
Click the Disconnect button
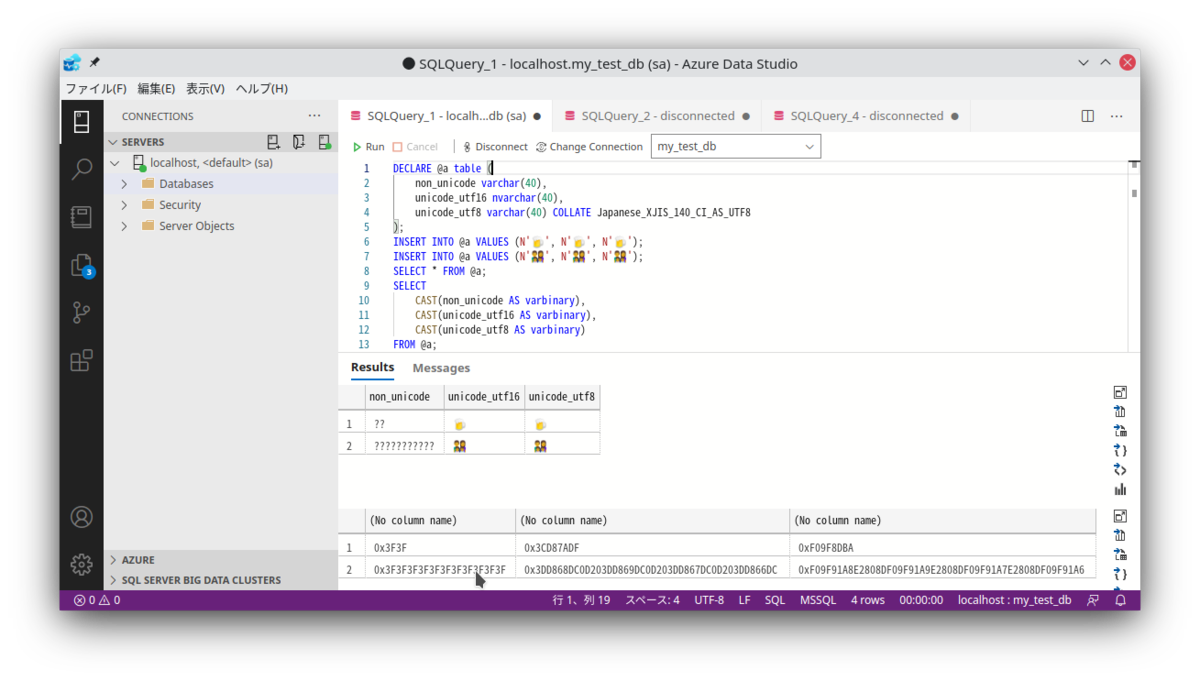click(495, 147)
